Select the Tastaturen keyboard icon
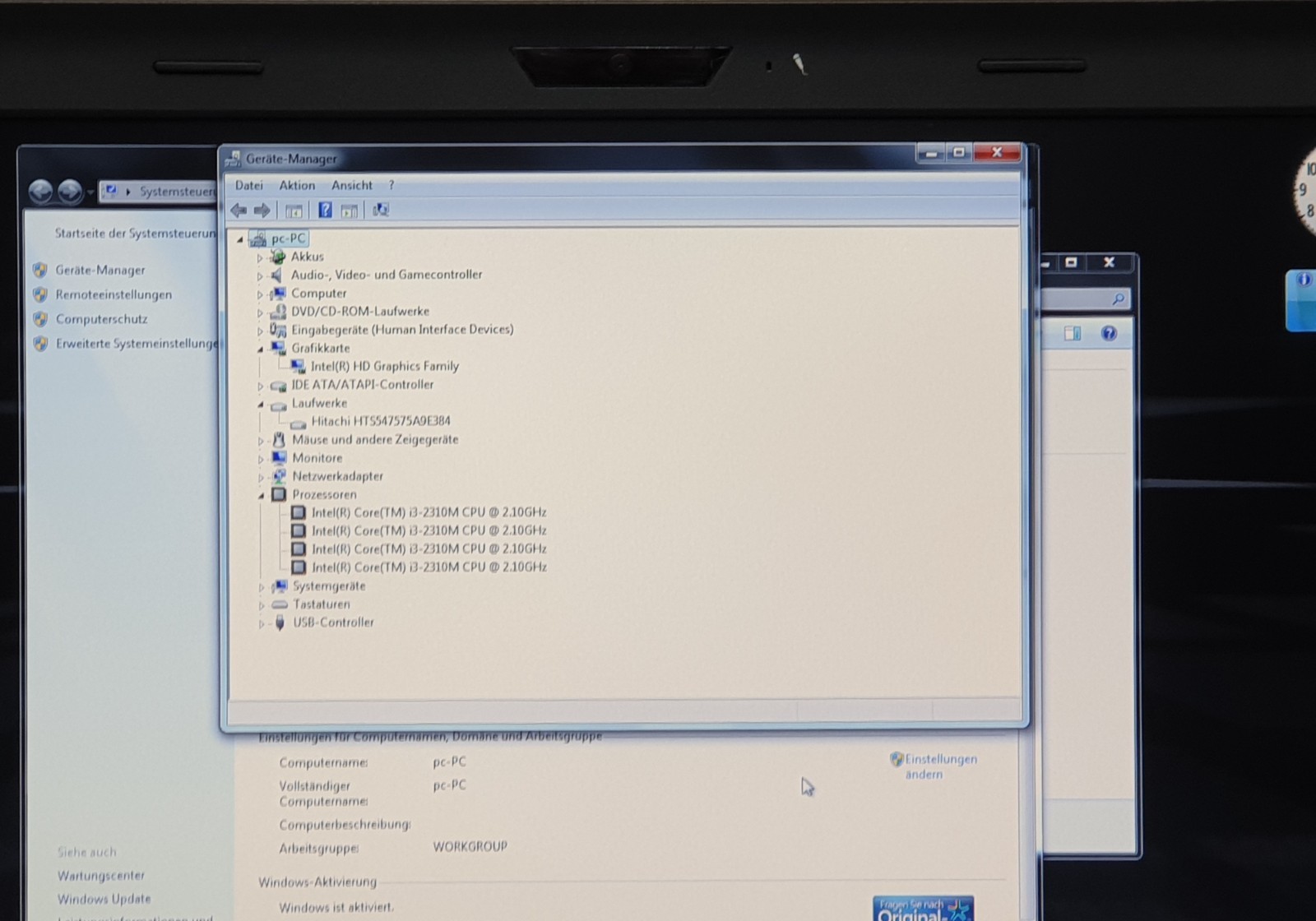This screenshot has height=921, width=1316. click(280, 604)
